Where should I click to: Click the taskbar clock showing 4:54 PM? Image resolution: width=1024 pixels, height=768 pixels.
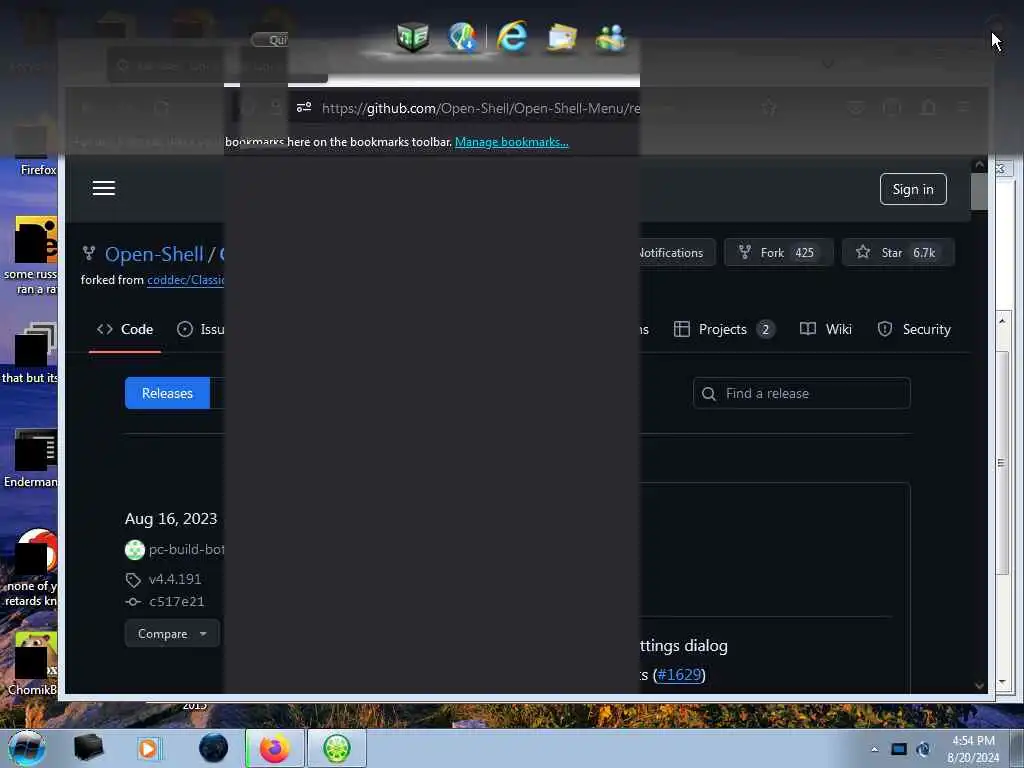click(x=973, y=748)
